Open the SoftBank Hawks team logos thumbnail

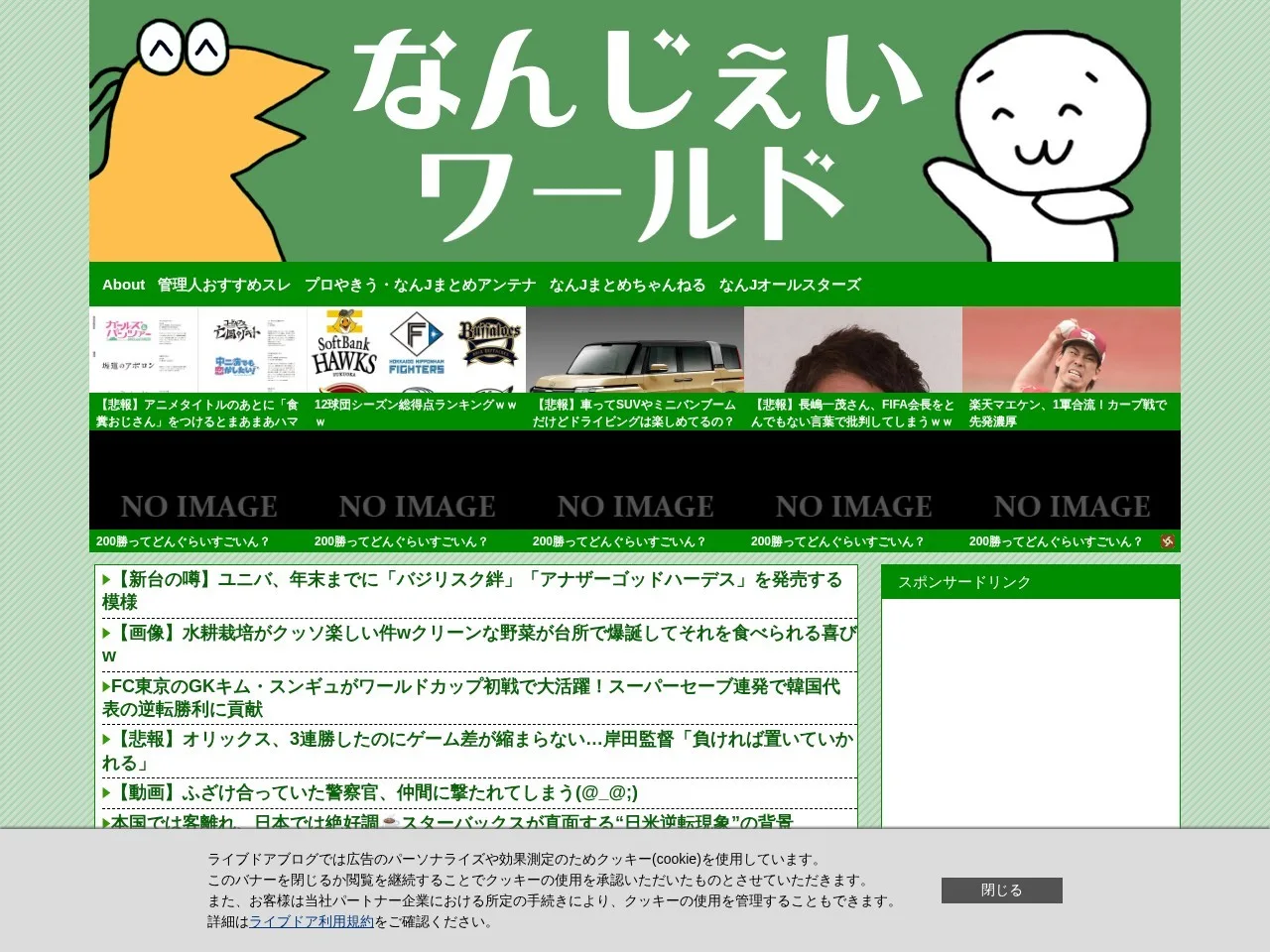tap(417, 350)
